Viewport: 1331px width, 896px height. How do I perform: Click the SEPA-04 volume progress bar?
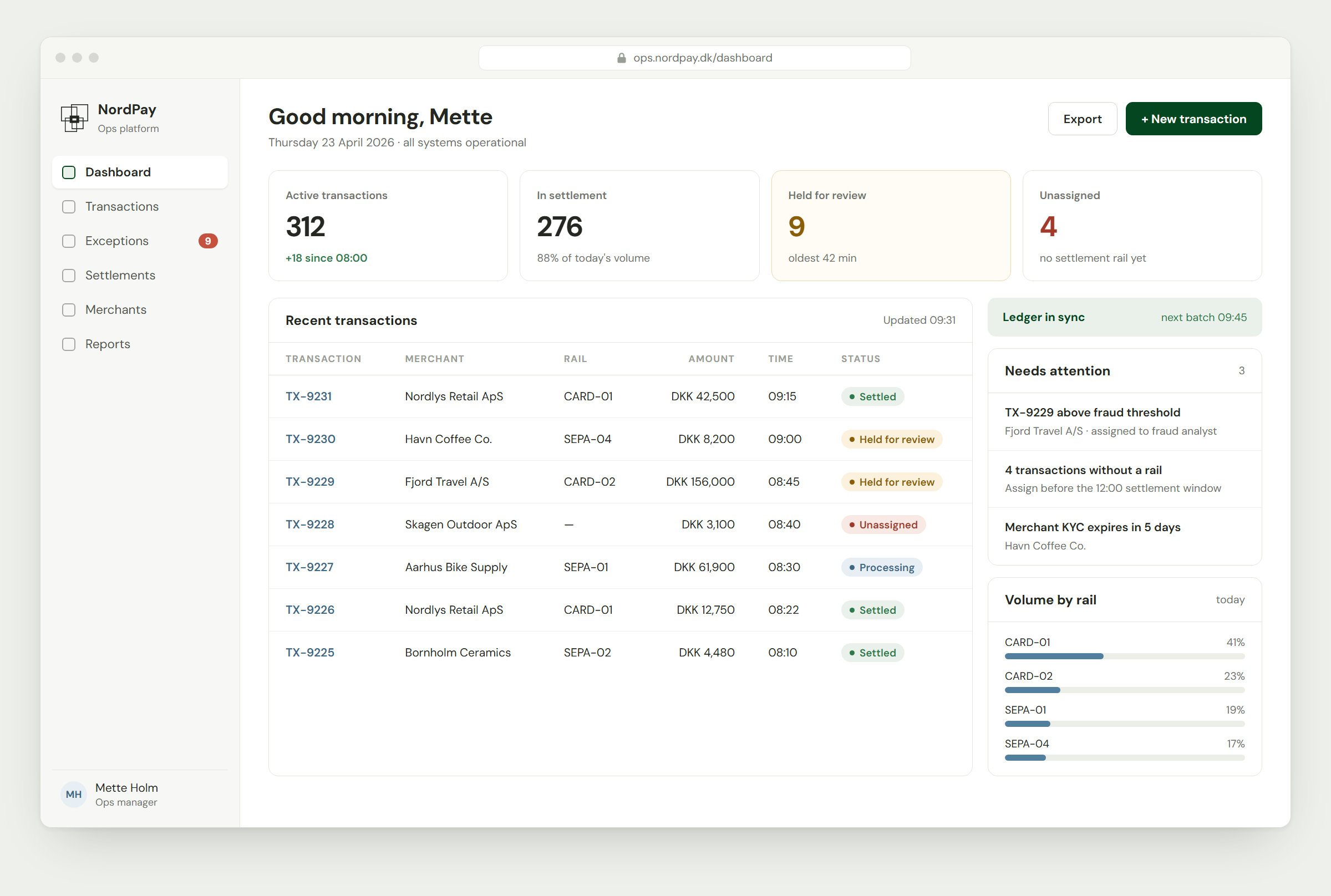click(x=1124, y=758)
